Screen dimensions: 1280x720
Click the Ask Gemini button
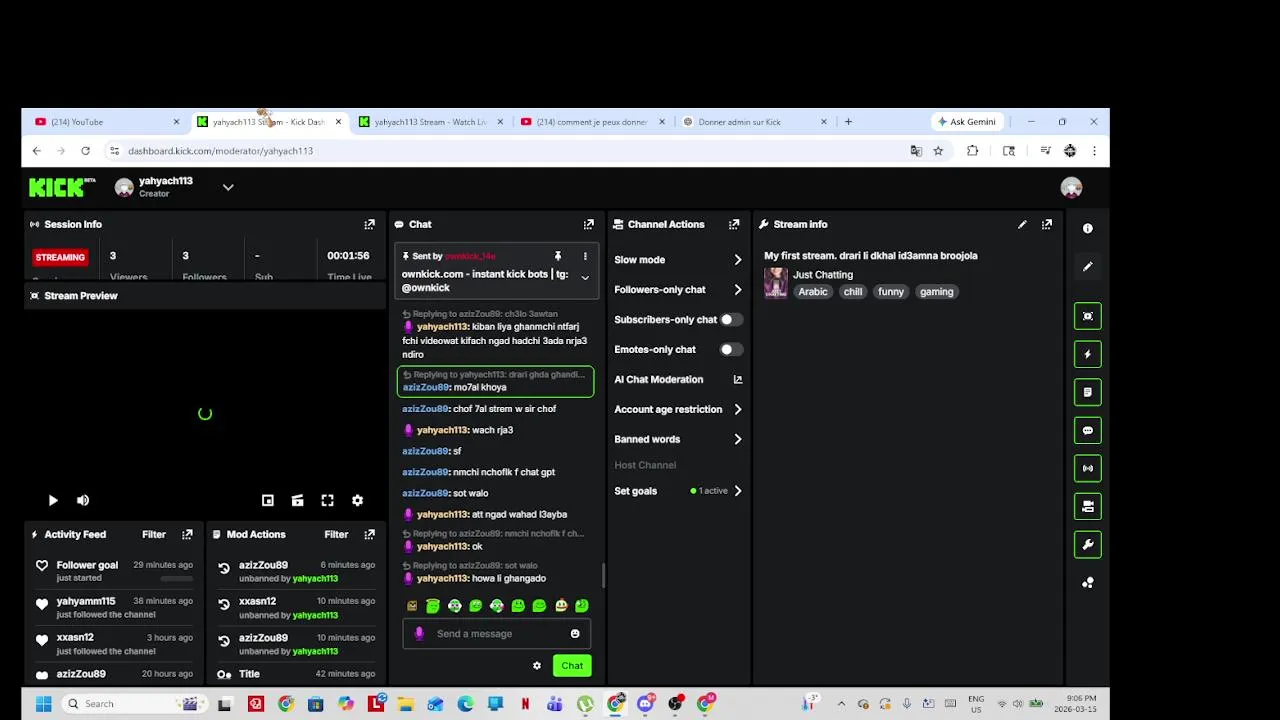click(x=966, y=122)
